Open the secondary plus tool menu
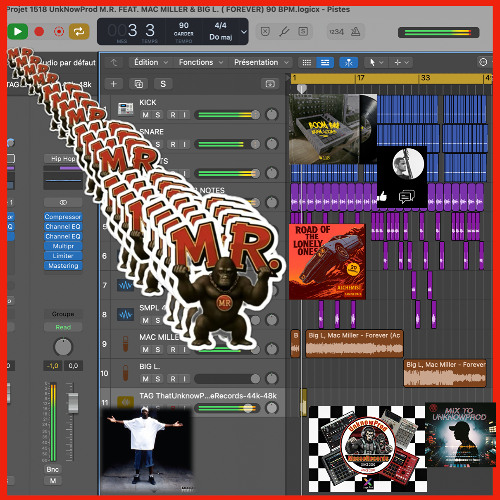 pyautogui.click(x=402, y=62)
